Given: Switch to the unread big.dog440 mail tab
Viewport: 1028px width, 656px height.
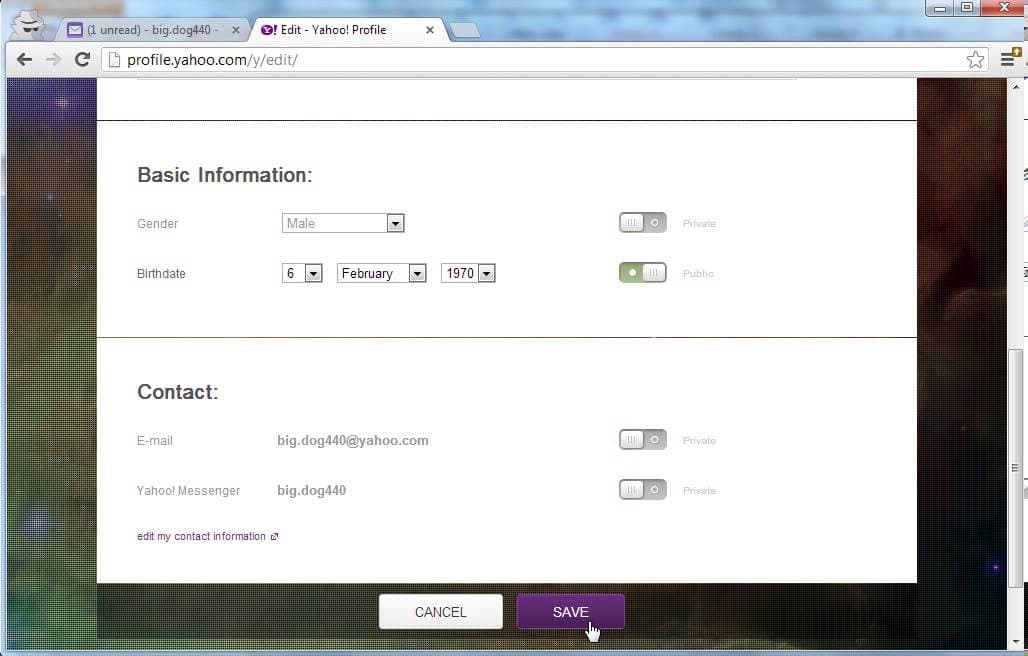Looking at the screenshot, I should 155,30.
